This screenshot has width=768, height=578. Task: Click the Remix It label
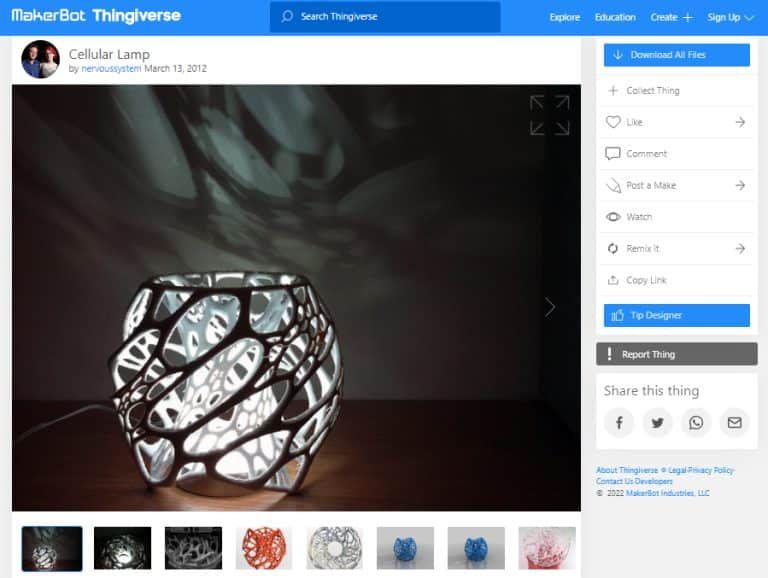[643, 248]
